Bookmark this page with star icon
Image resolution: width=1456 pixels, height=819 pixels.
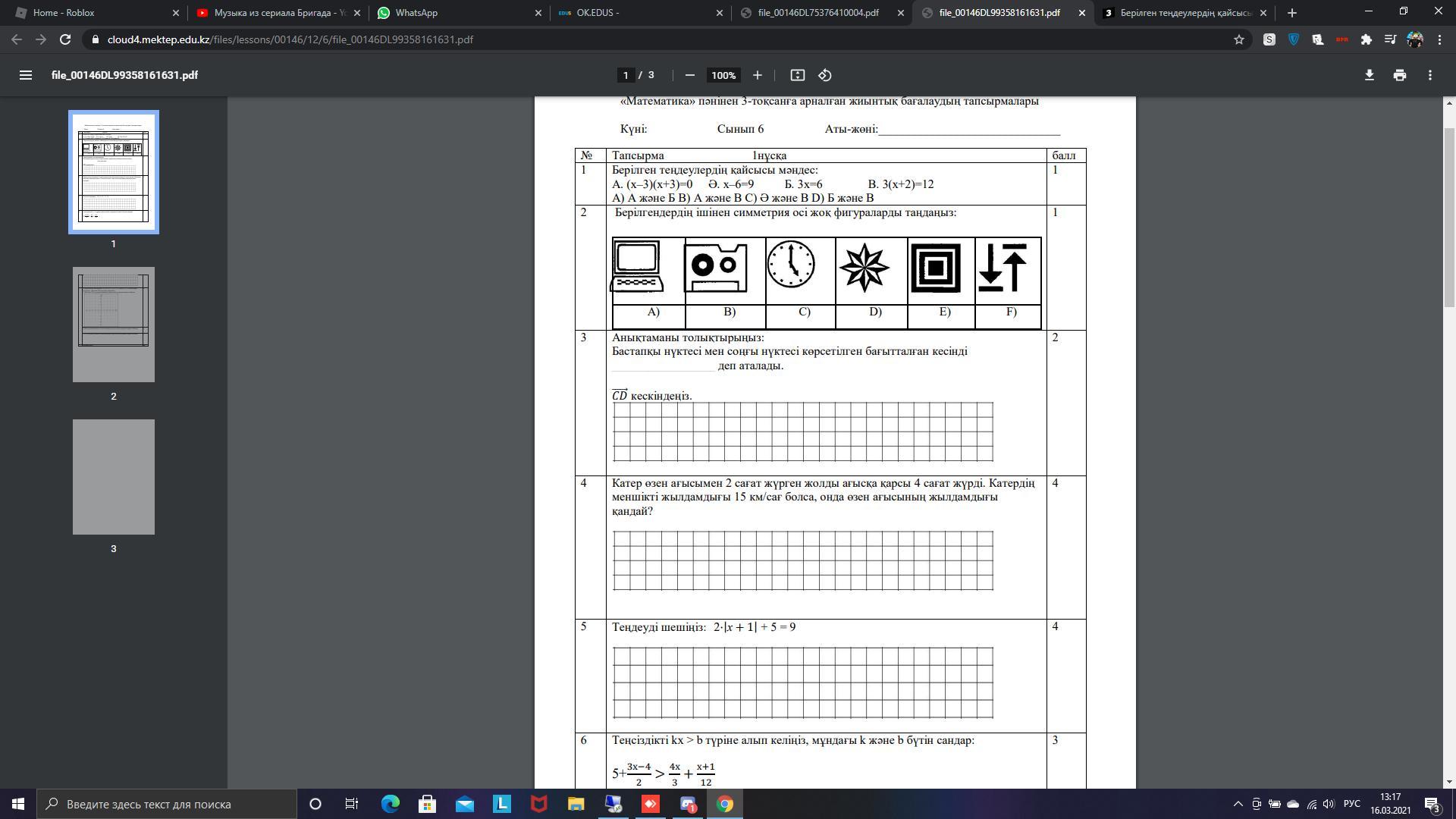tap(1238, 39)
